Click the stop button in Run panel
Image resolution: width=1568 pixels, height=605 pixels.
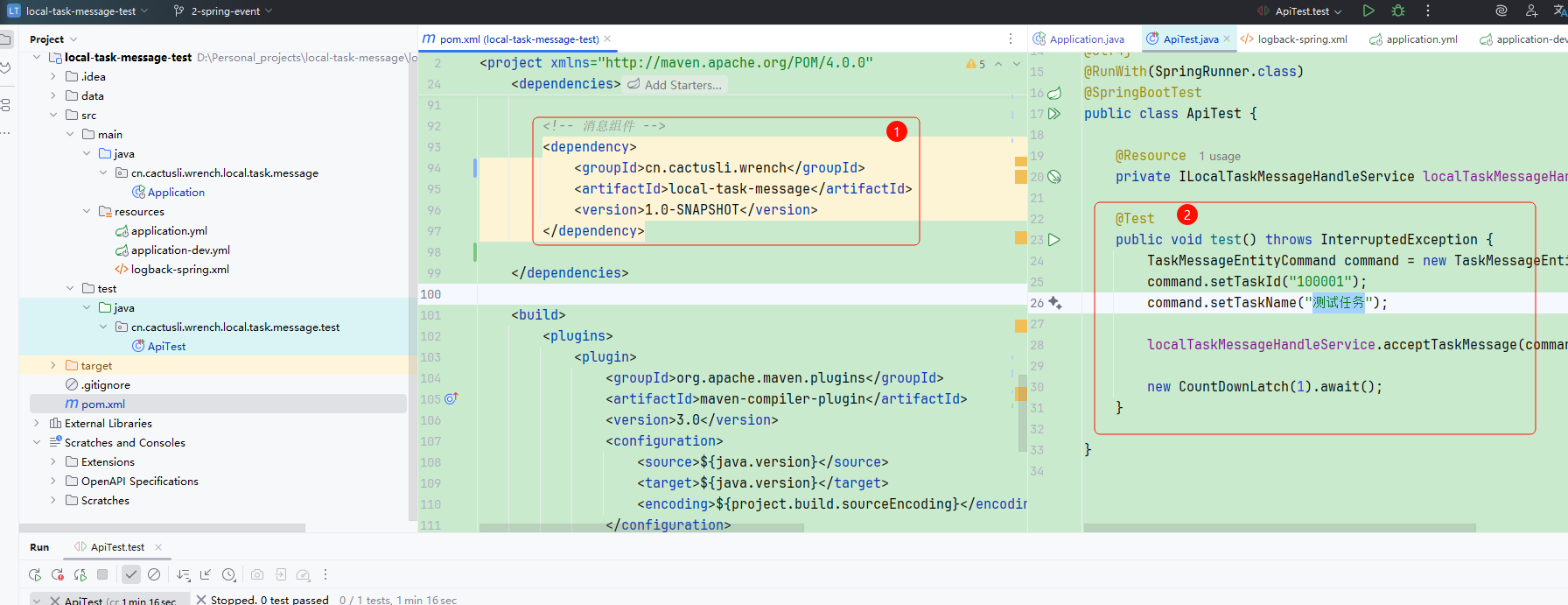pos(102,574)
